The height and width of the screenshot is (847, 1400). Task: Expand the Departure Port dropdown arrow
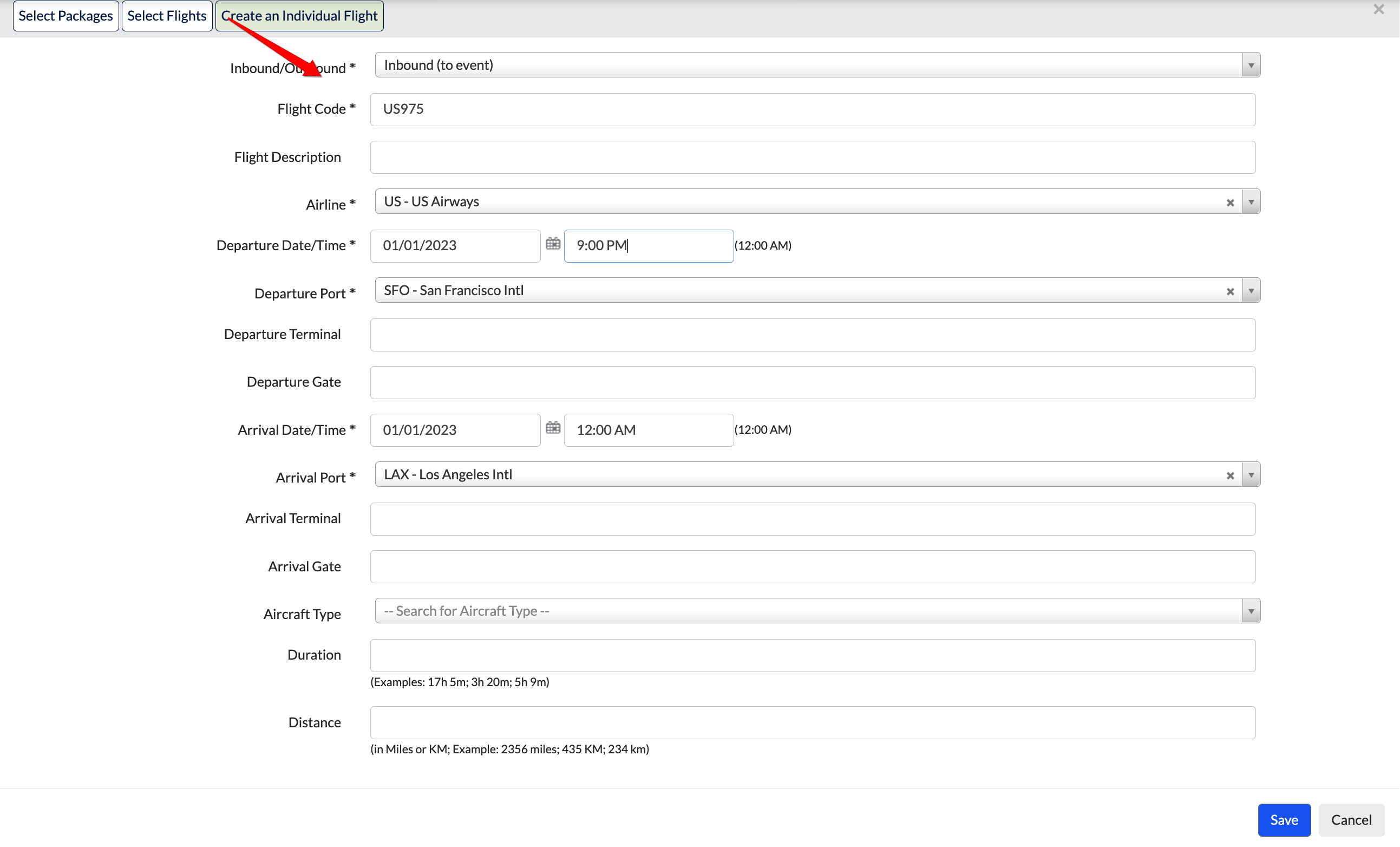click(x=1251, y=290)
